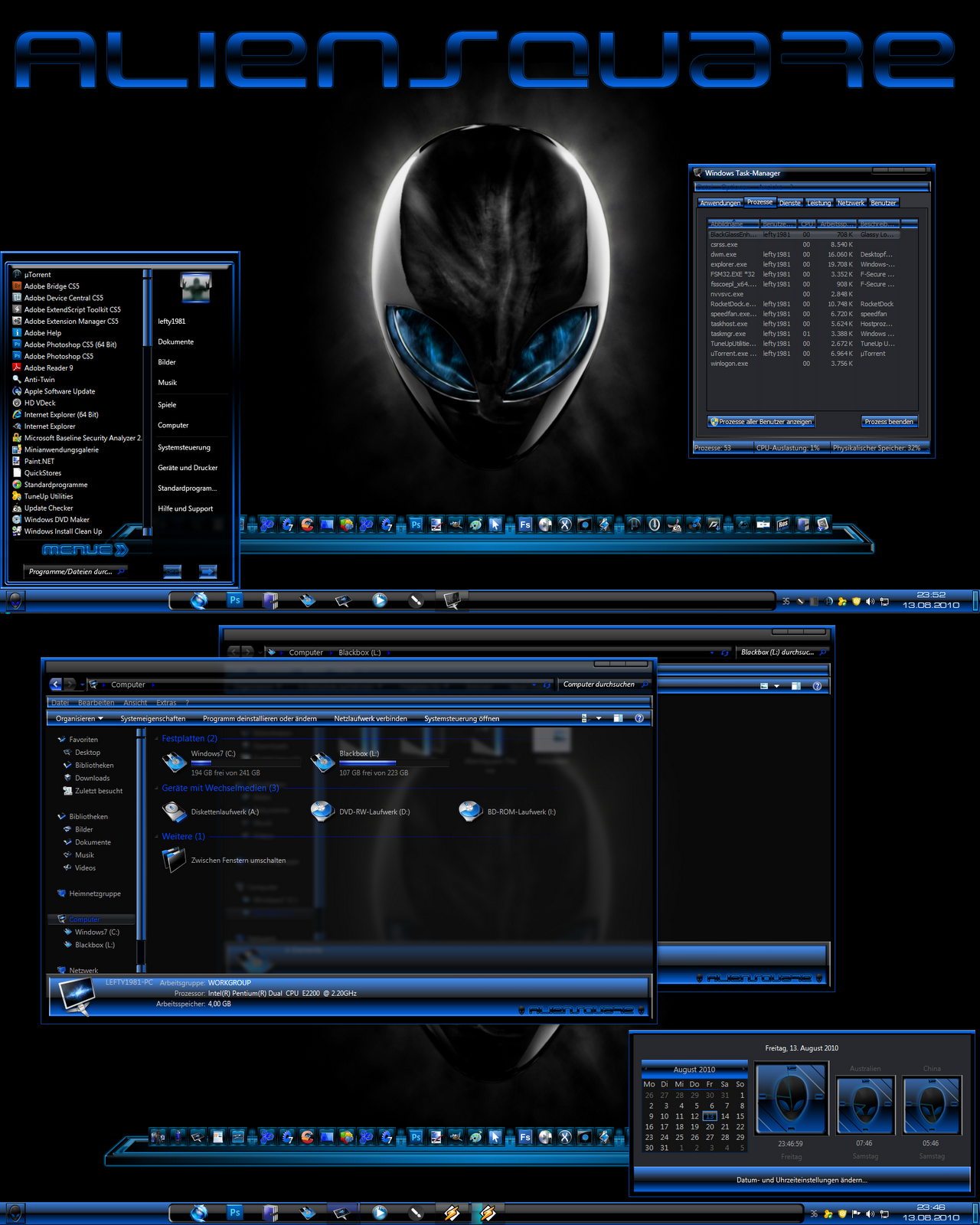Open the Organisieren dropdown

(x=80, y=719)
